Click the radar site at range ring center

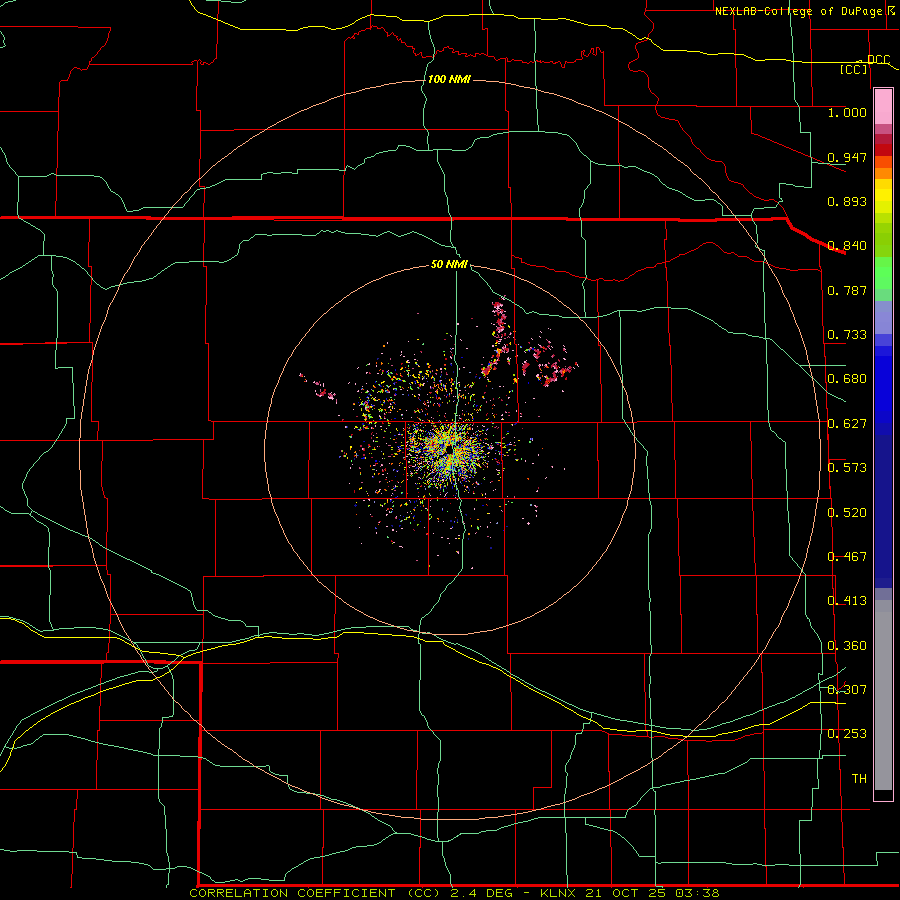449,451
